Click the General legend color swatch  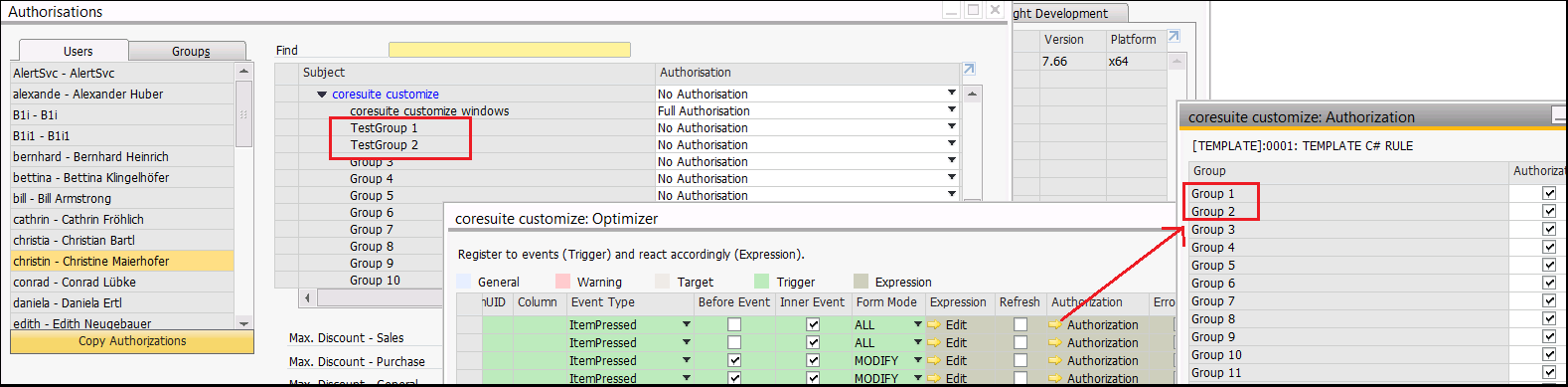(464, 282)
